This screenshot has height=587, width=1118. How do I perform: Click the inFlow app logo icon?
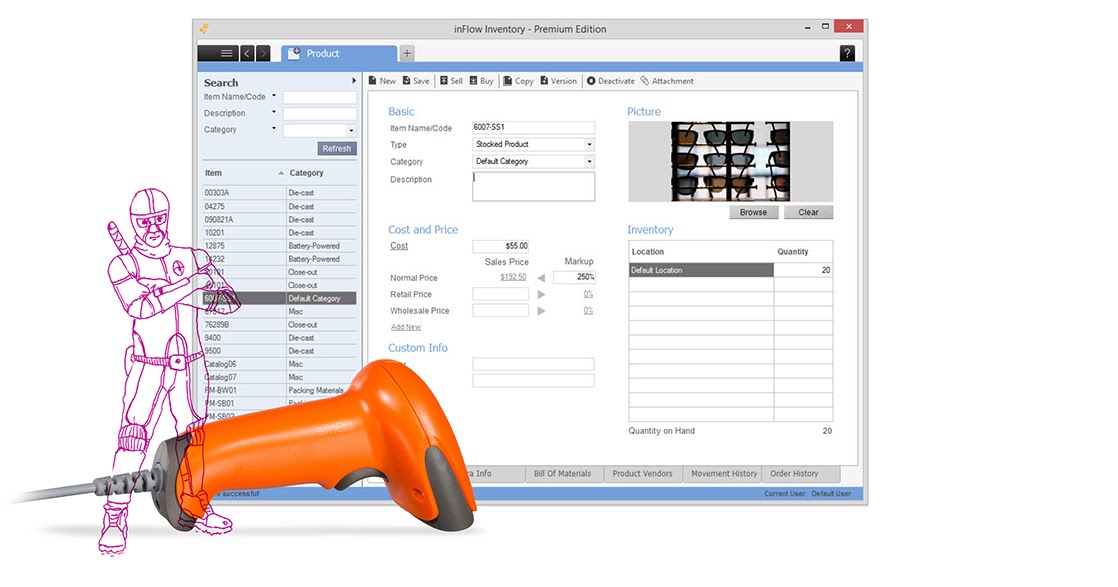(204, 29)
